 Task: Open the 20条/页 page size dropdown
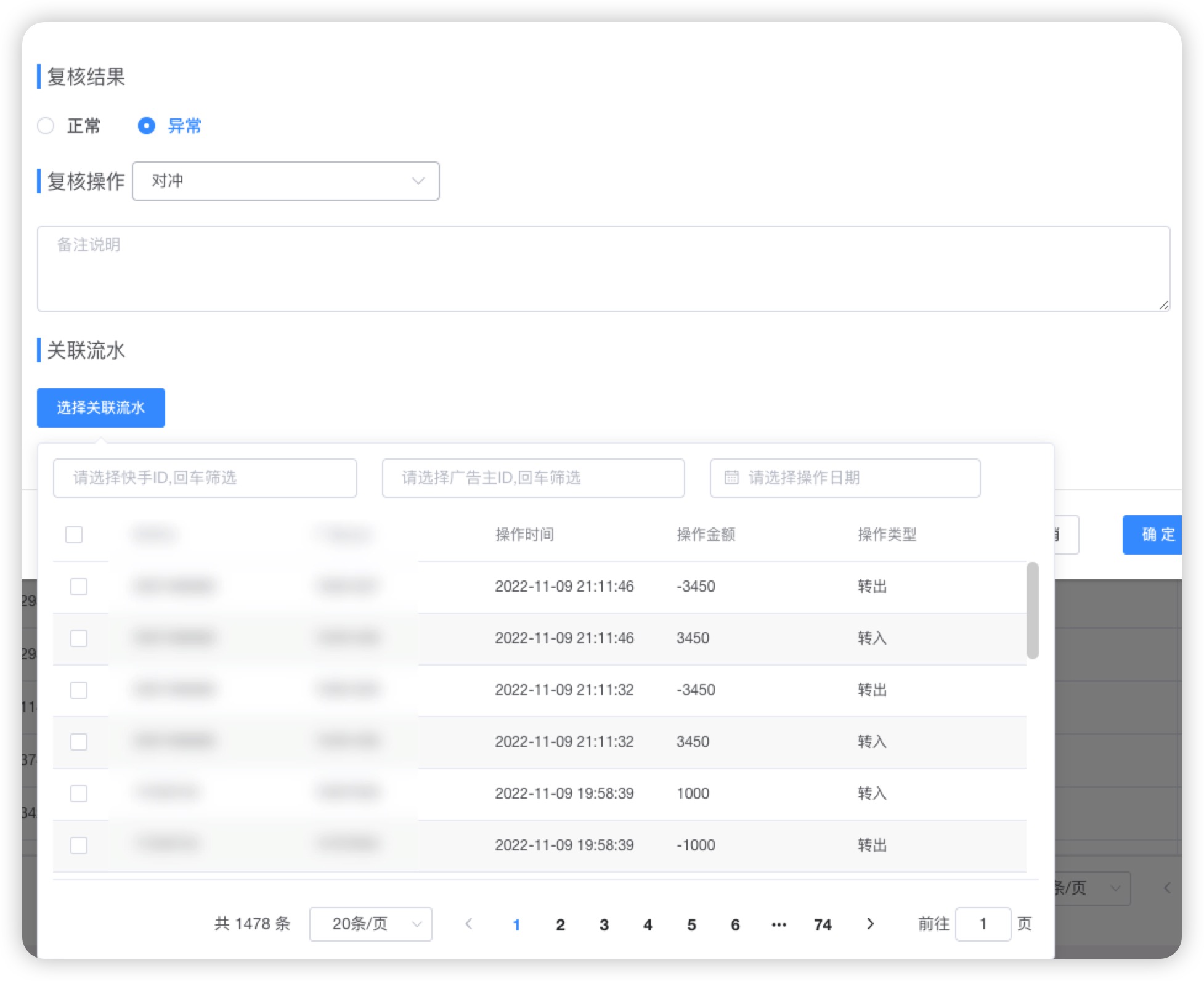pos(371,924)
